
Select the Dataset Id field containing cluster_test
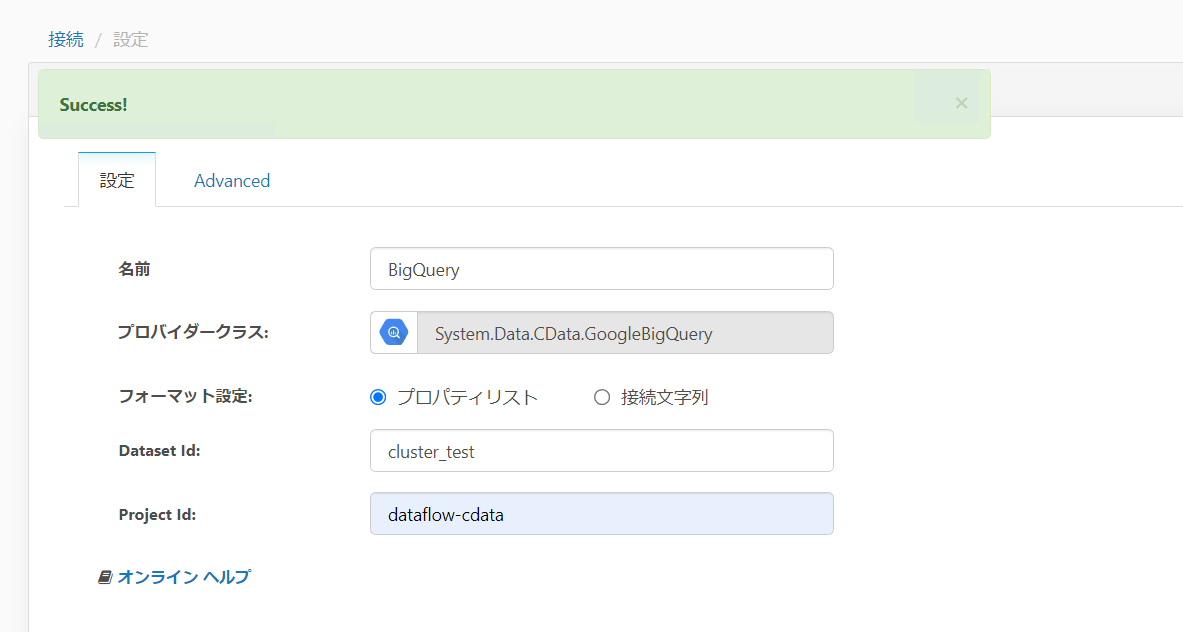[601, 450]
